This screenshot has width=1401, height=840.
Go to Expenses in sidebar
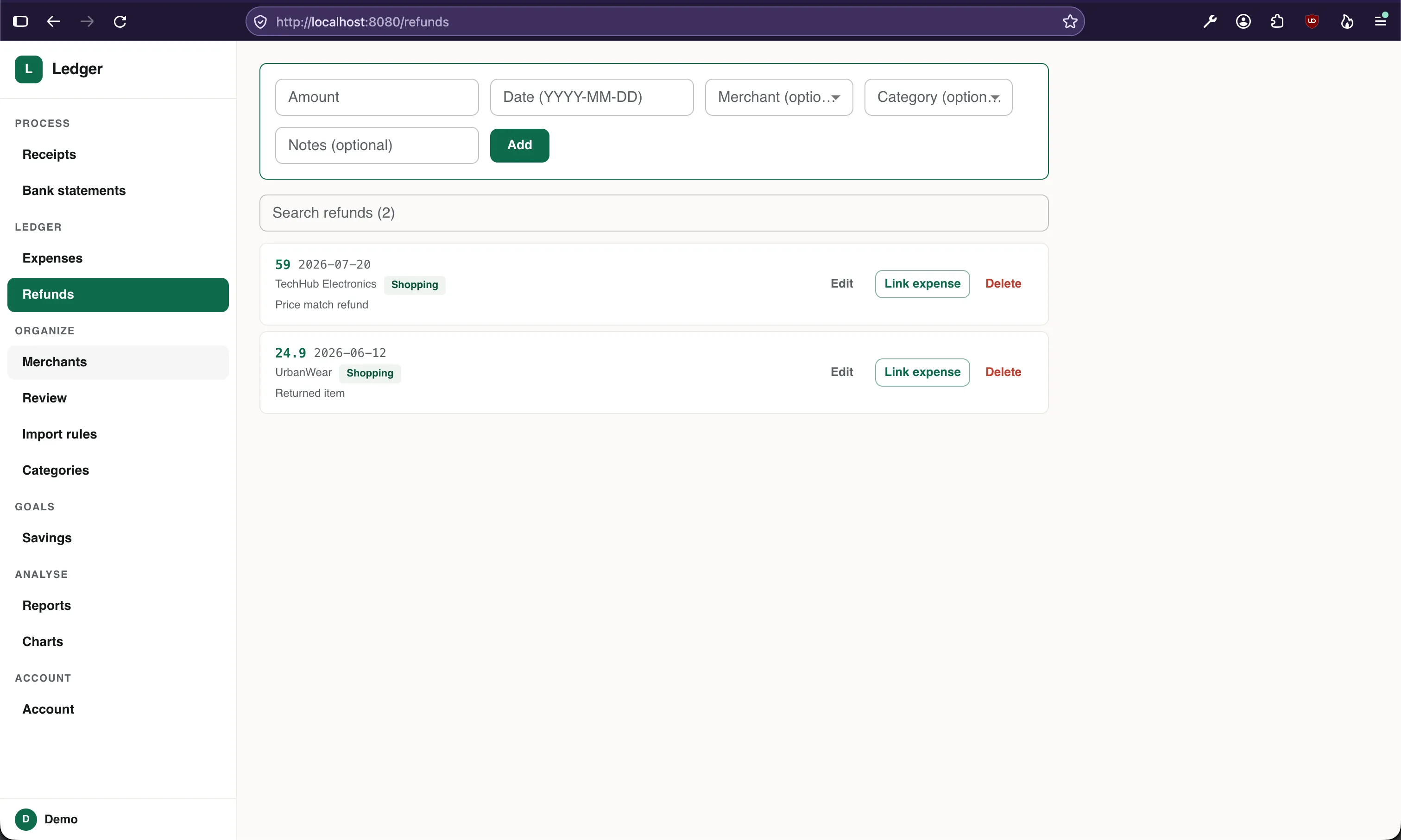(118, 258)
